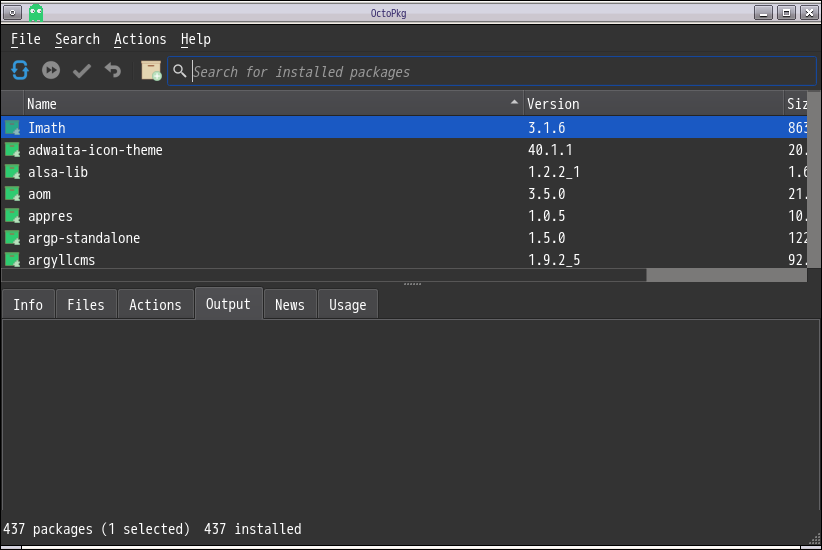Click the commit checkmark icon
Viewport: 822px width, 550px height.
82,70
